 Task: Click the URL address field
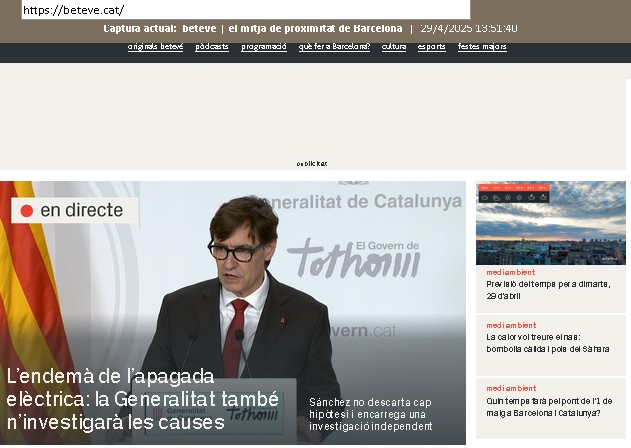(240, 10)
